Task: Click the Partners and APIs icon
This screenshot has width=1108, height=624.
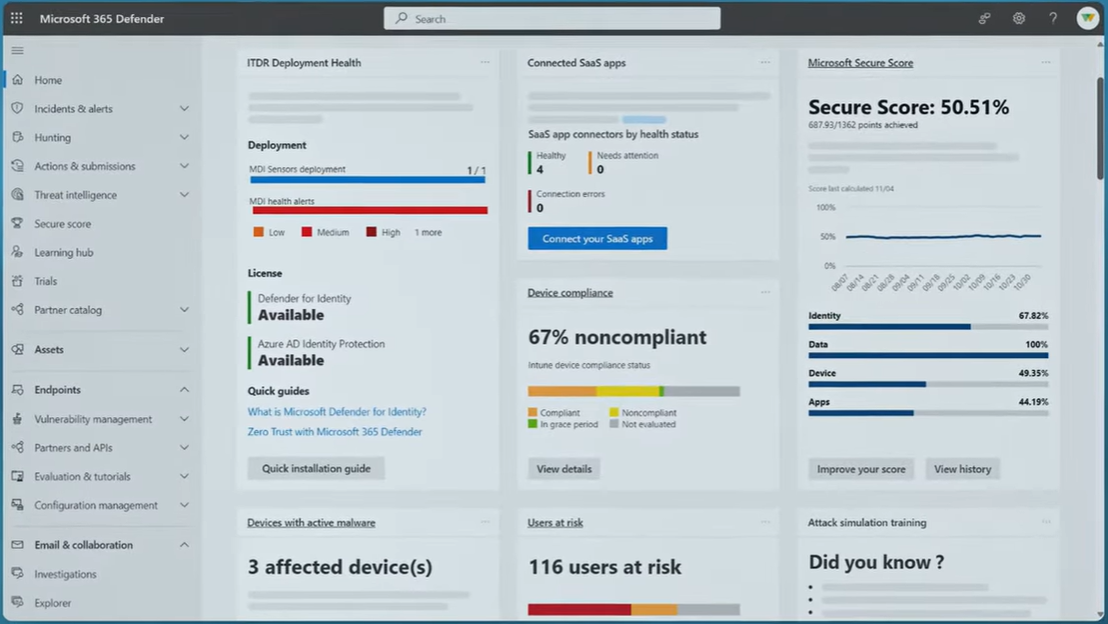Action: pyautogui.click(x=18, y=447)
